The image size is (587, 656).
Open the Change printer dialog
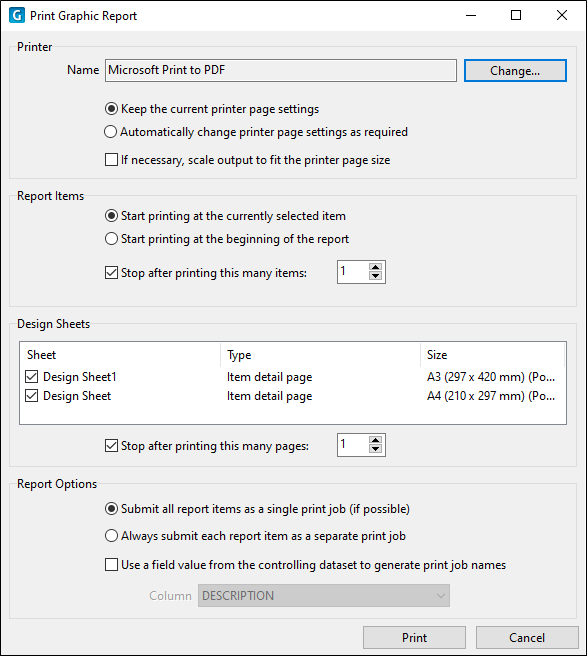[515, 70]
